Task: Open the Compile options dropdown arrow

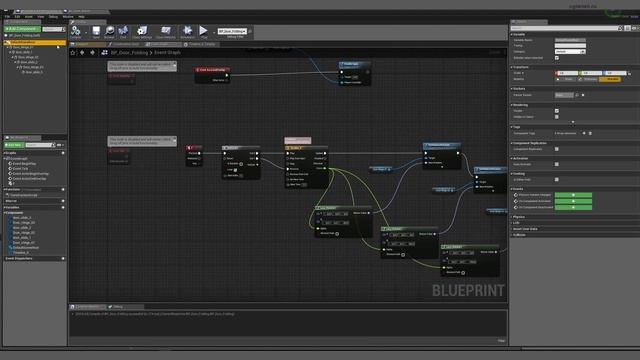Action: coord(86,32)
